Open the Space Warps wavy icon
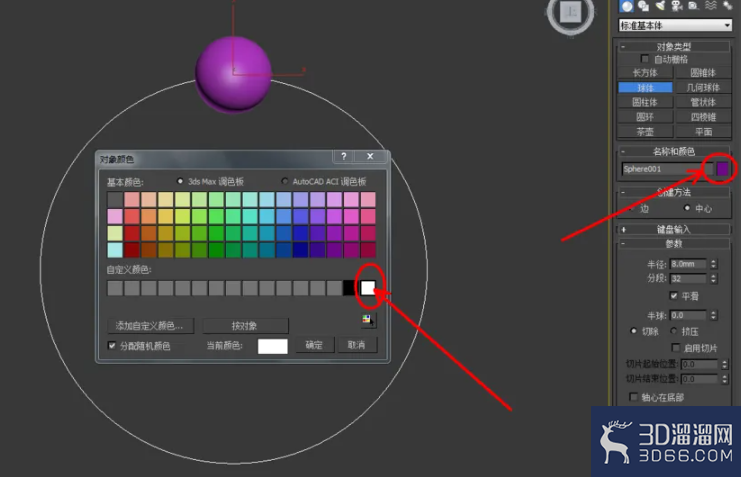 pos(711,6)
